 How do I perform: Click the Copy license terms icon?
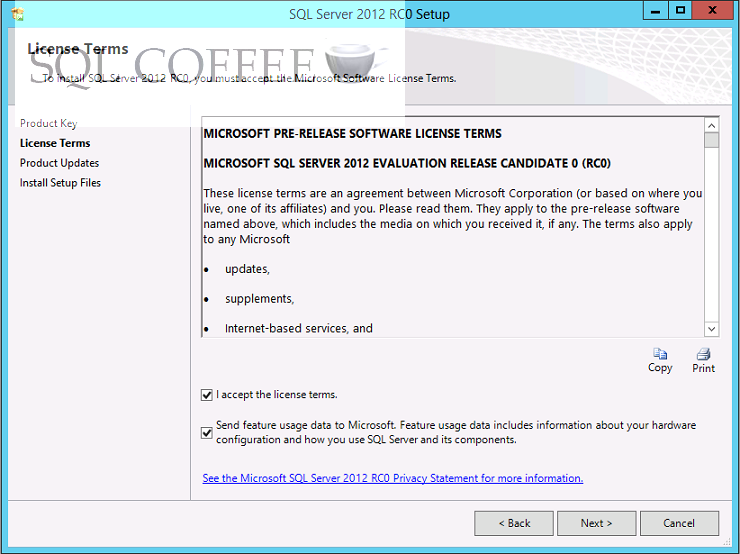pyautogui.click(x=660, y=353)
